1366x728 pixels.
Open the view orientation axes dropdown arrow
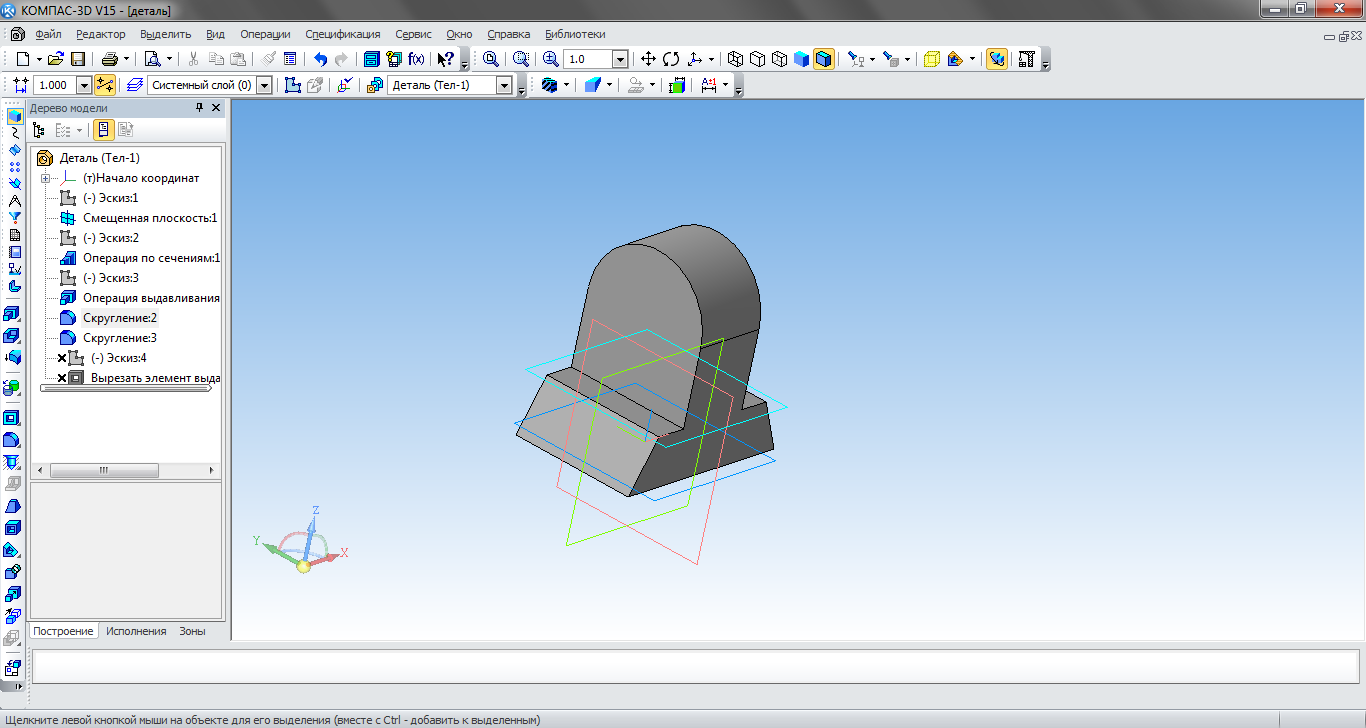[711, 60]
